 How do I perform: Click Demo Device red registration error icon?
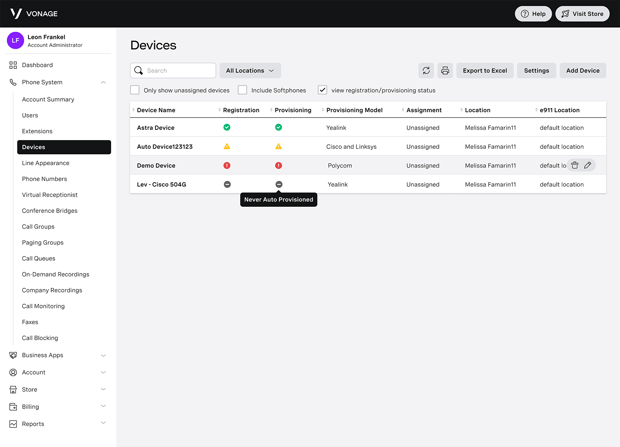tap(227, 166)
